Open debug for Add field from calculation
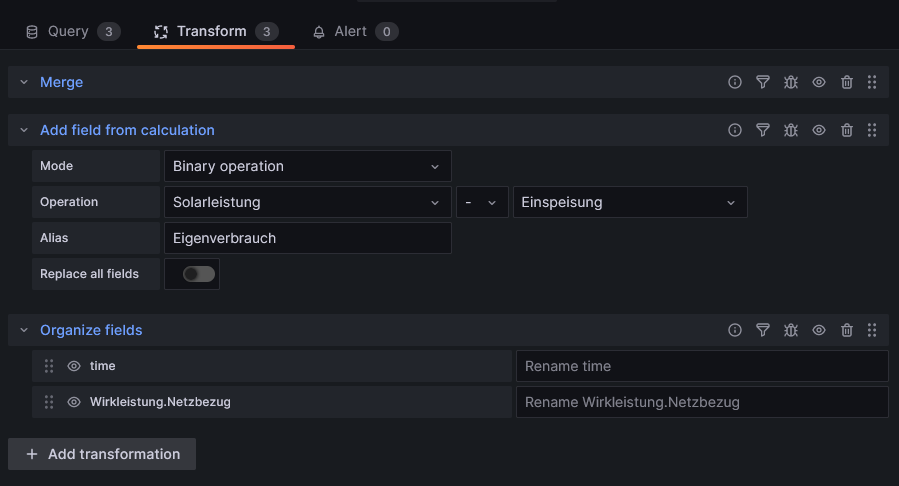 791,130
